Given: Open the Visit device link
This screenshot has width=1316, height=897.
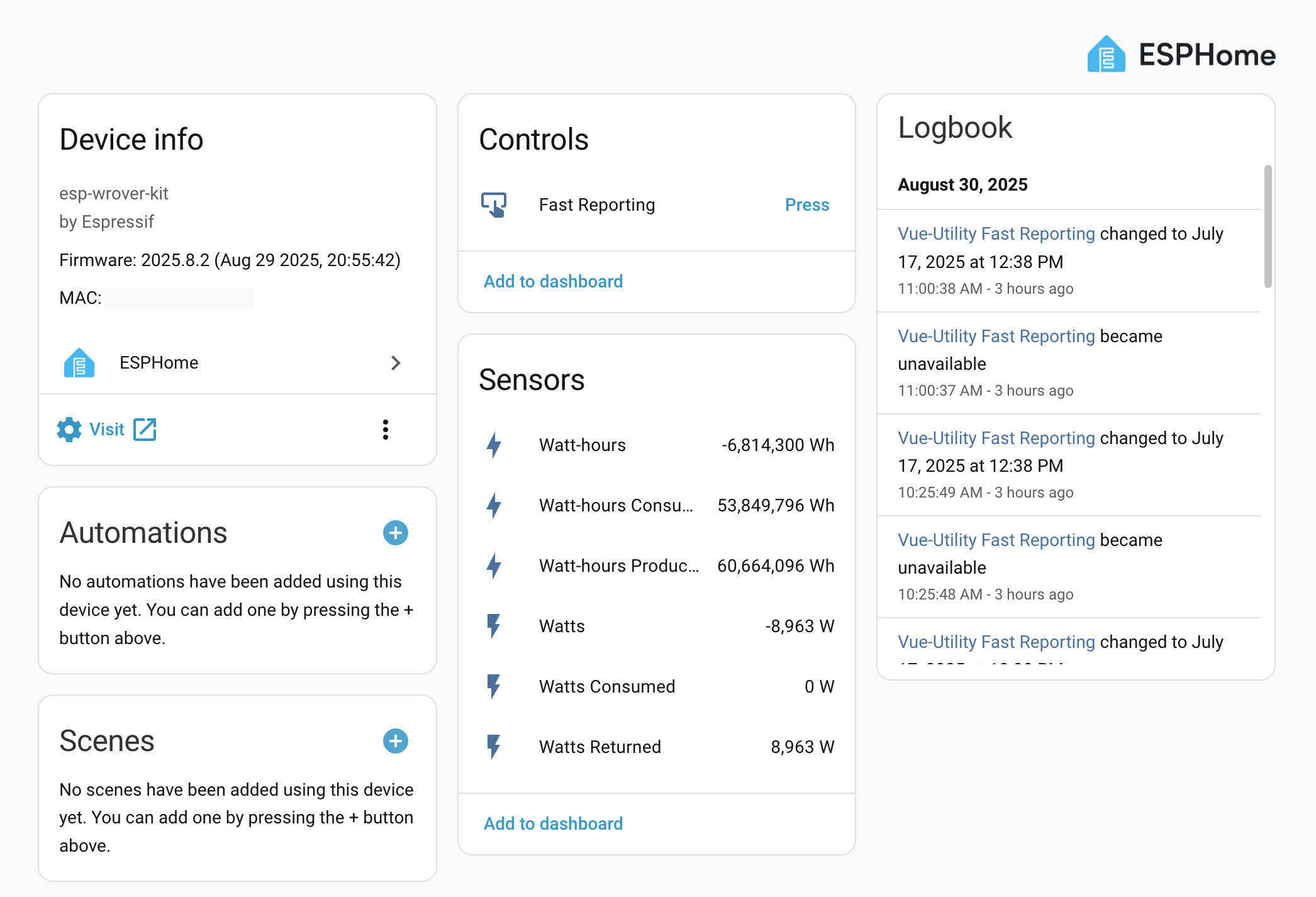Looking at the screenshot, I should click(x=107, y=430).
